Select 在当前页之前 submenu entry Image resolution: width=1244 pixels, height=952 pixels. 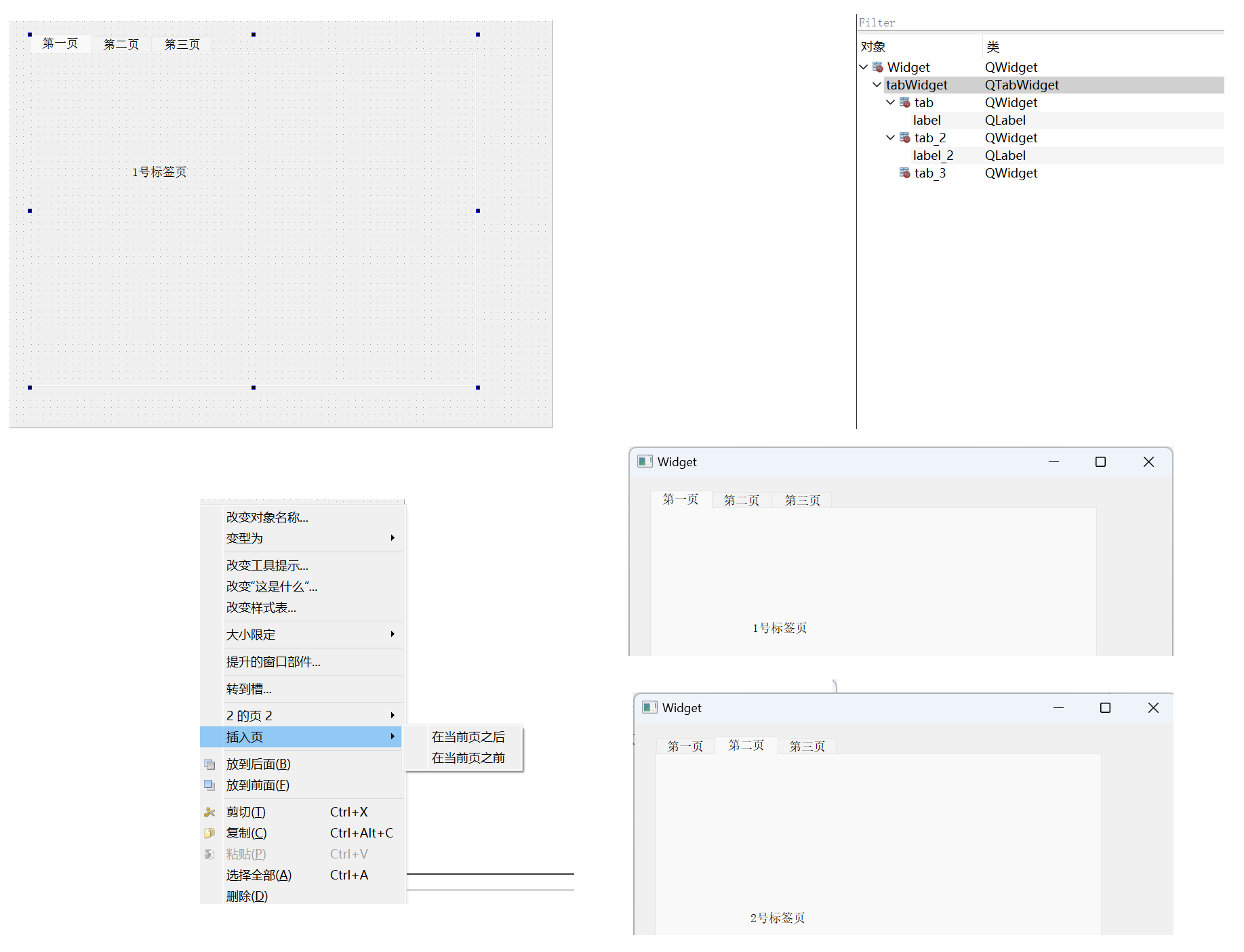point(468,758)
